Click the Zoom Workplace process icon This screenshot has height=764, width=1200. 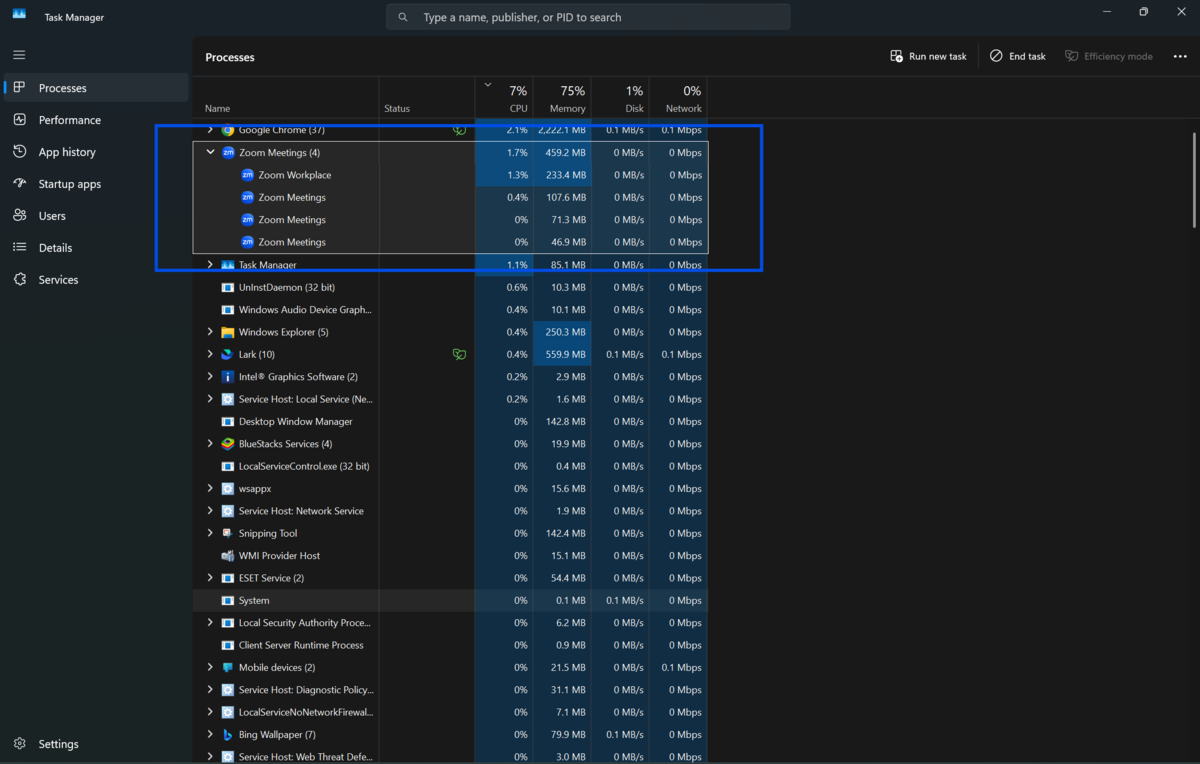click(248, 175)
